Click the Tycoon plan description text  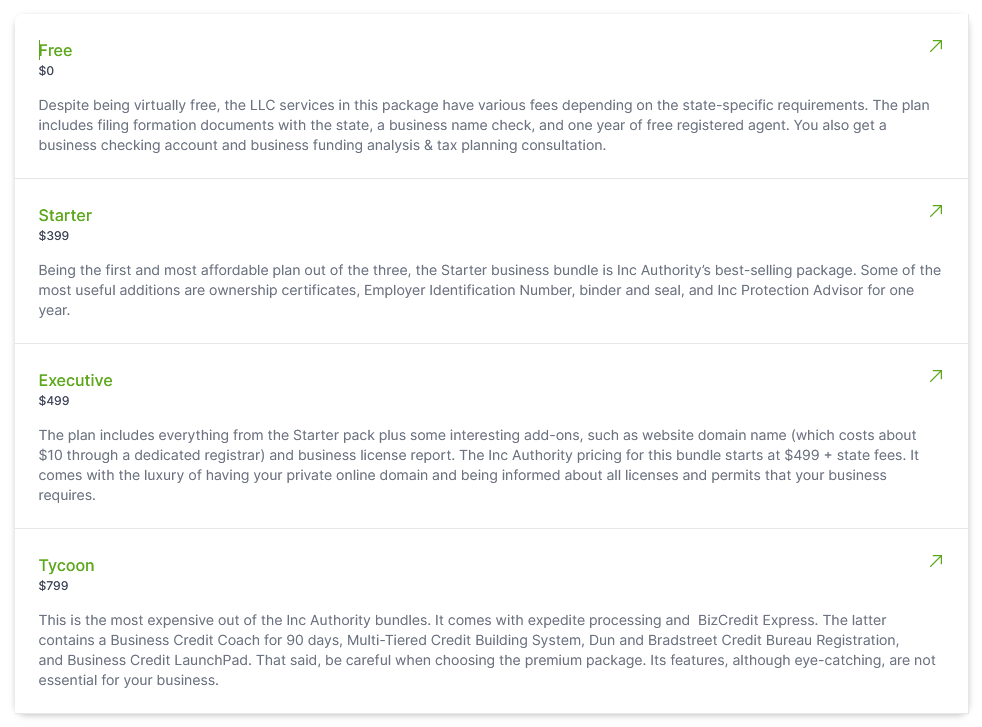(487, 650)
